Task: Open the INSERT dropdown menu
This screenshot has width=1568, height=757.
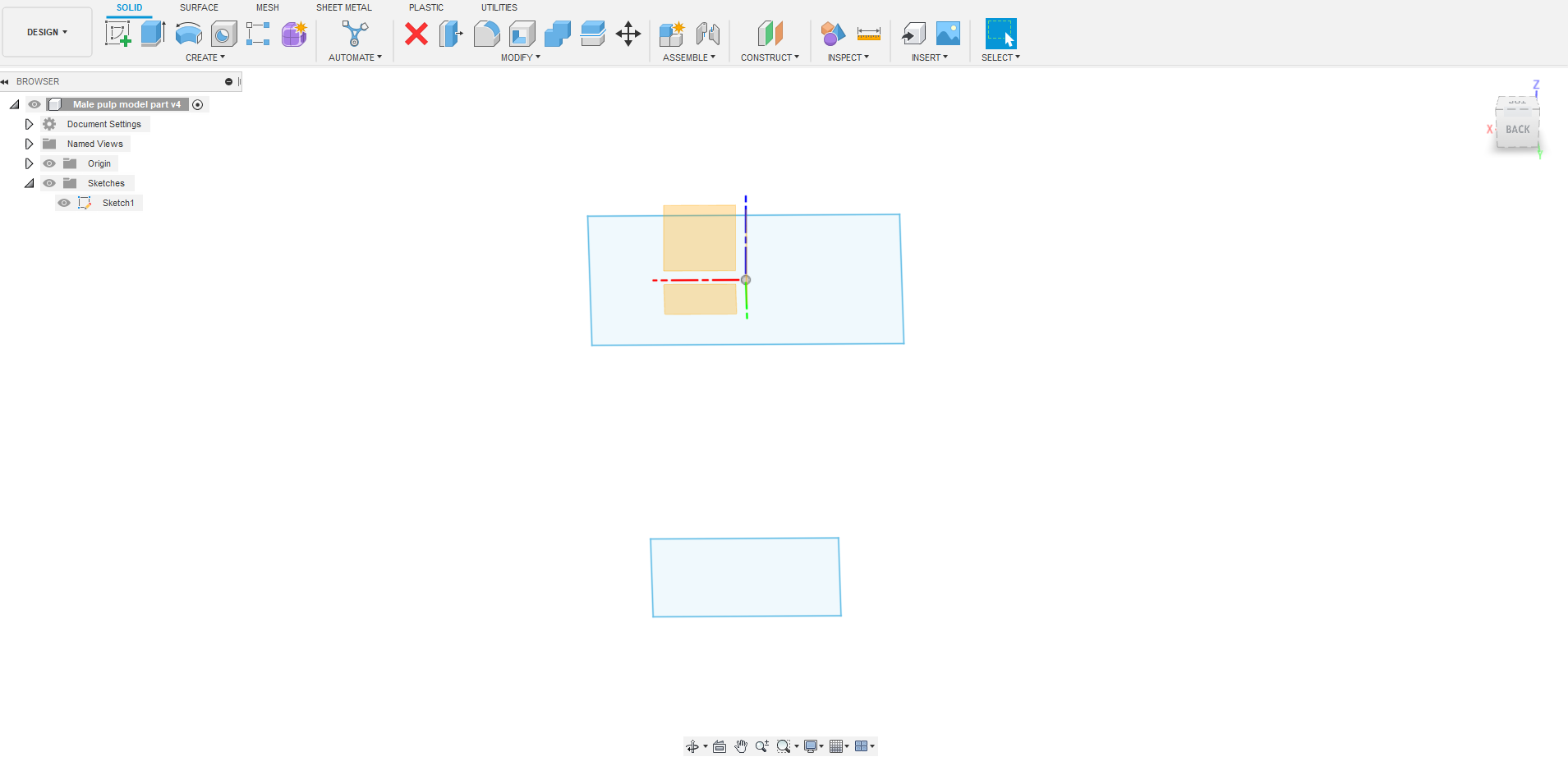Action: pos(930,57)
